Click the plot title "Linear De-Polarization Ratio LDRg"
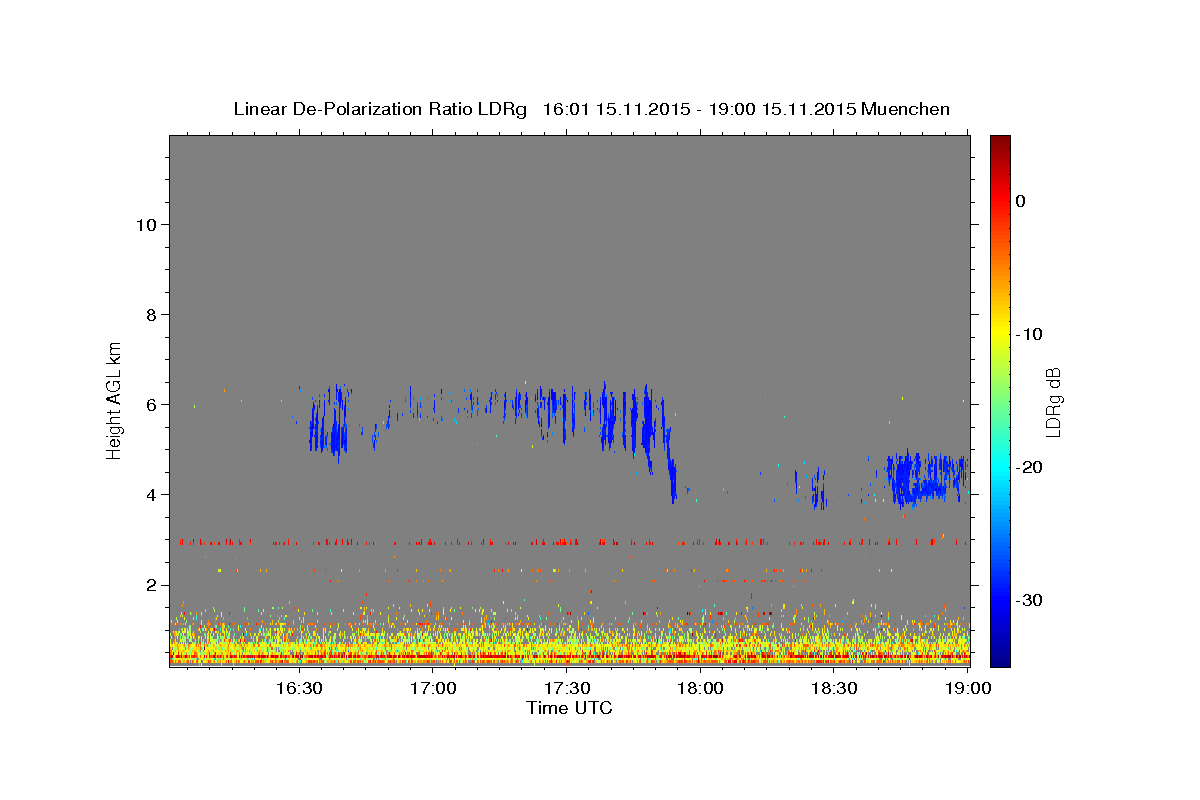The width and height of the screenshot is (1200, 800). (379, 109)
